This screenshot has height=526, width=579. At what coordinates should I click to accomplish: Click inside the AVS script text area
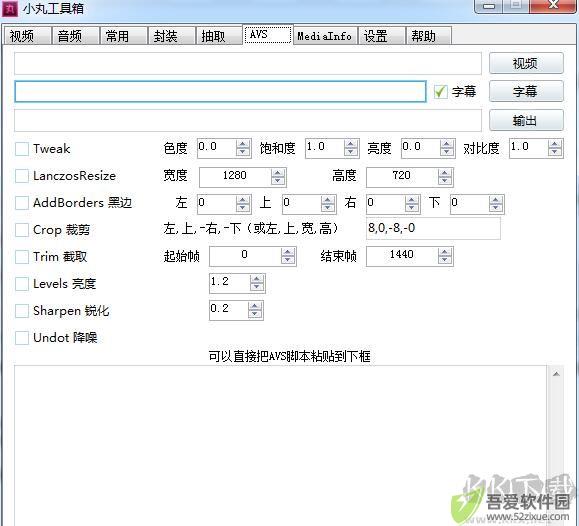[281, 445]
